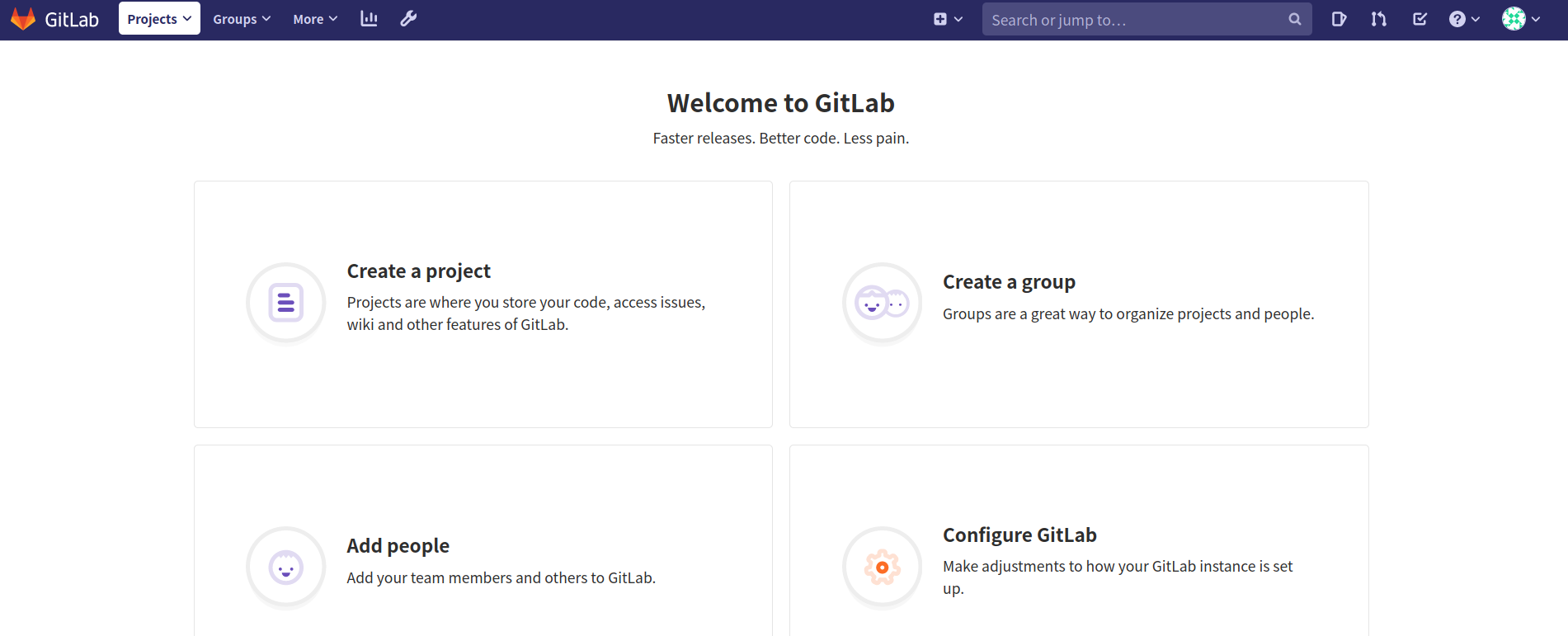
Task: Click the Create a group faces icon
Action: pyautogui.click(x=882, y=303)
